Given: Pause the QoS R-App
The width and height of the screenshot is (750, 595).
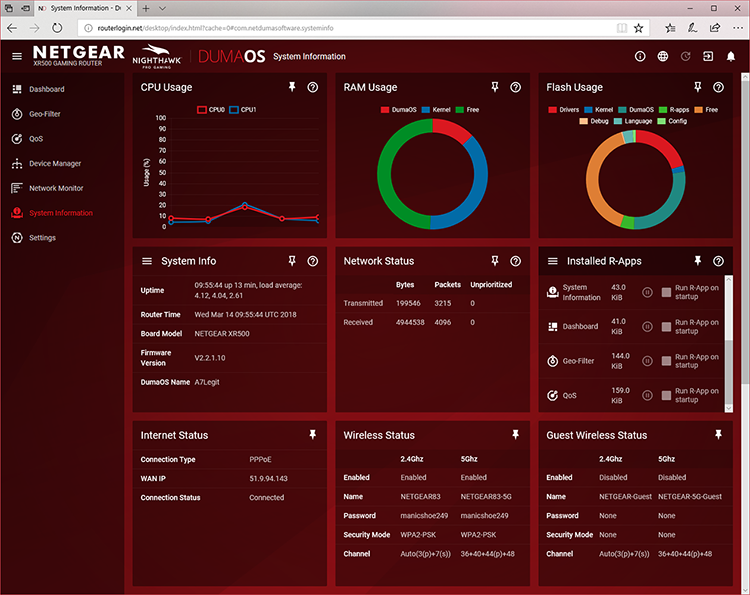Looking at the screenshot, I should 647,396.
